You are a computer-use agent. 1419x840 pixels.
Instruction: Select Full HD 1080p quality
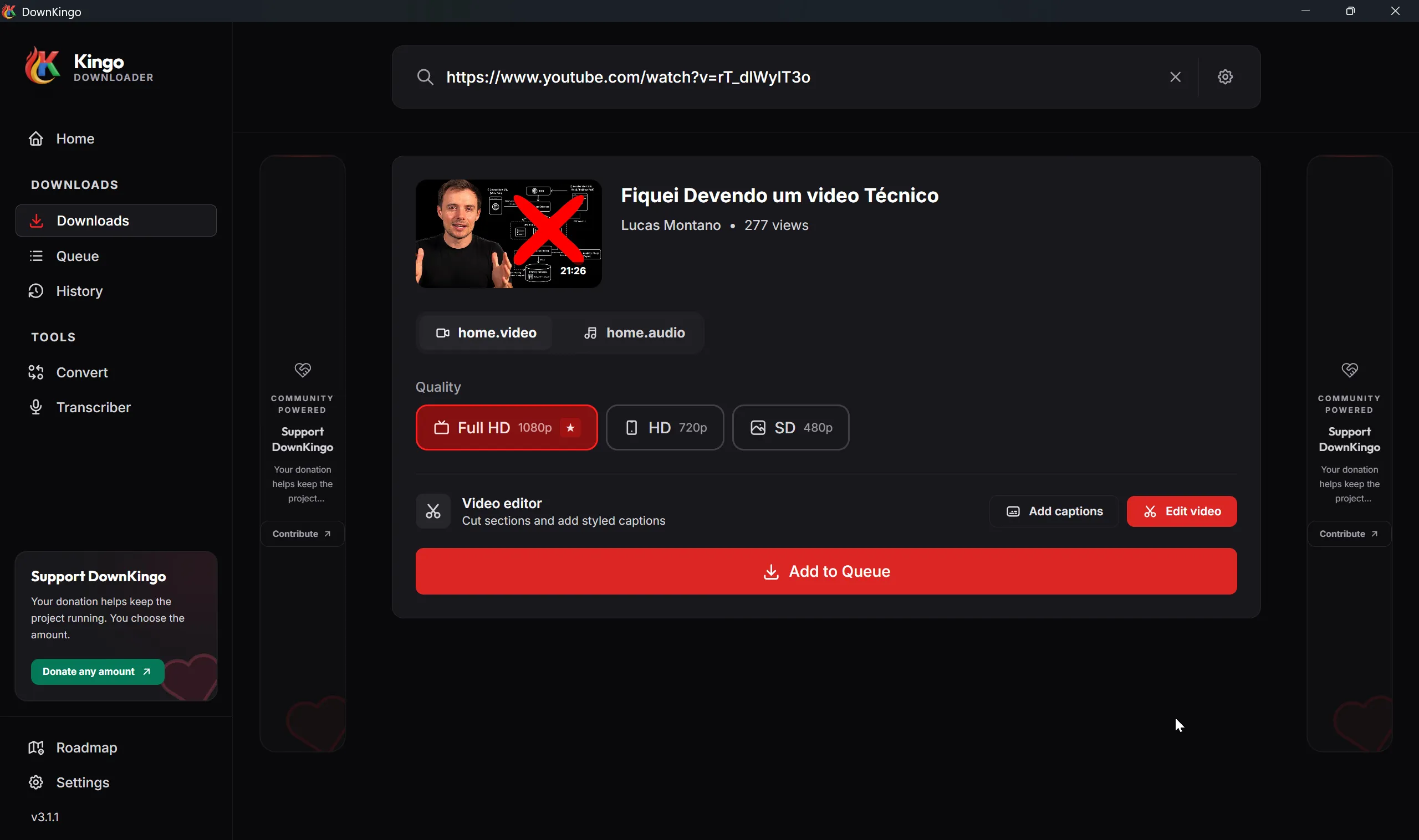coord(506,427)
